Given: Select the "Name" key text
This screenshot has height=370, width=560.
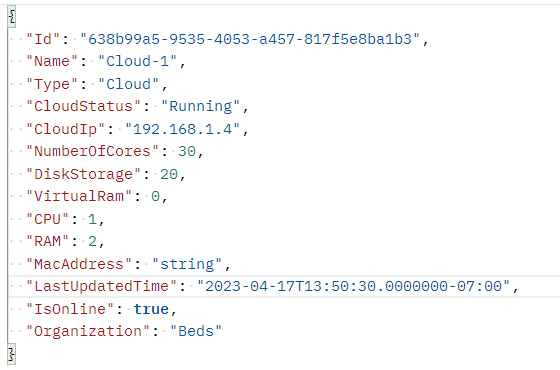Looking at the screenshot, I should point(52,61).
